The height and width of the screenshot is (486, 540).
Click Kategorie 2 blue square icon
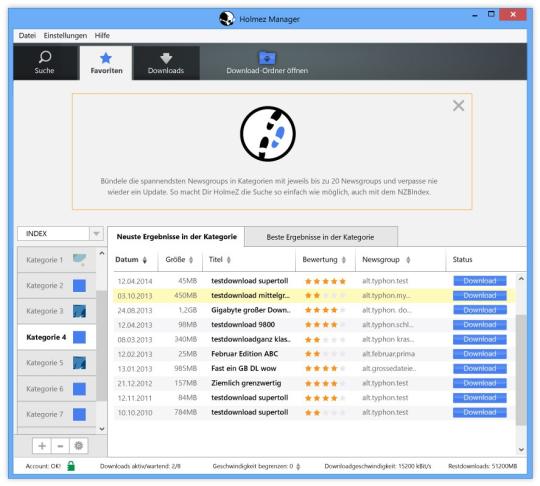tap(79, 286)
